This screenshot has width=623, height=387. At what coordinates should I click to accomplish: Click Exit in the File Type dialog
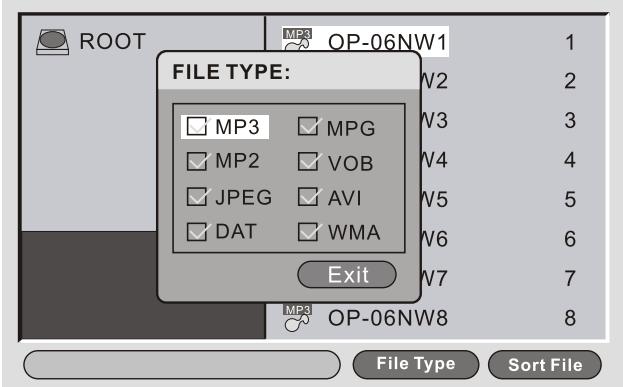tap(347, 275)
